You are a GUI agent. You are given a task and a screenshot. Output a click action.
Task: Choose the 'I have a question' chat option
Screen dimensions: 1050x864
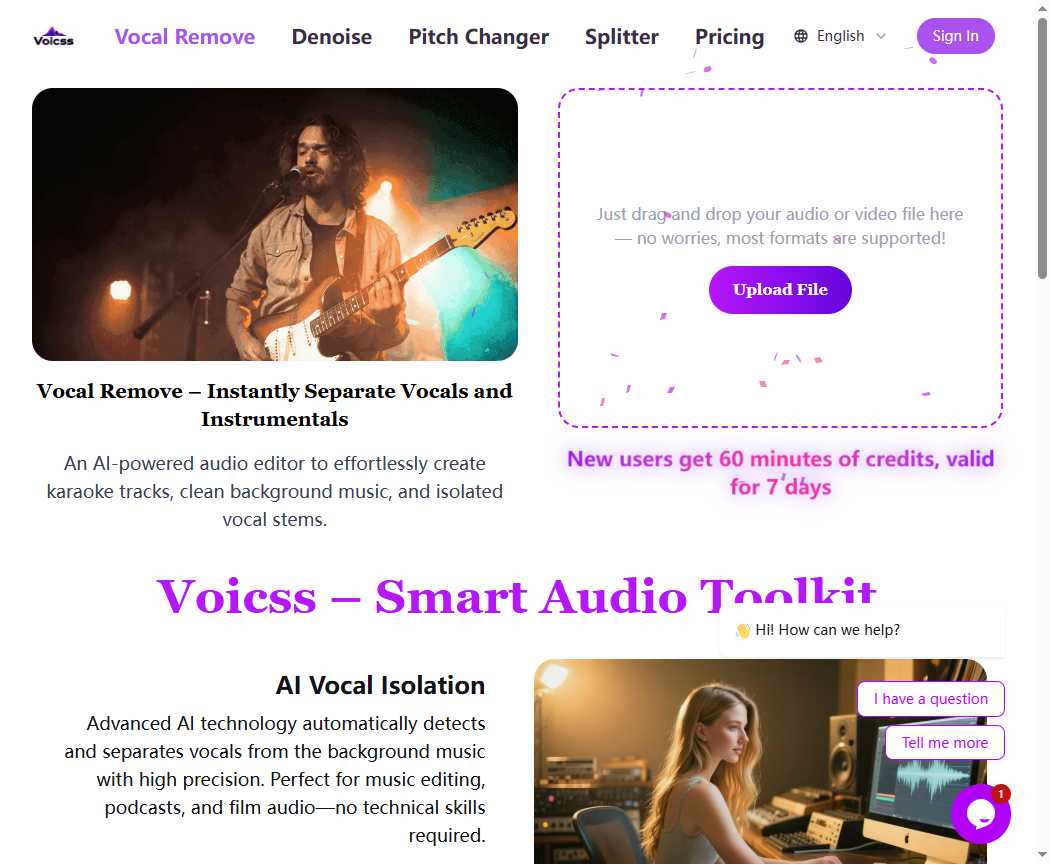(931, 699)
